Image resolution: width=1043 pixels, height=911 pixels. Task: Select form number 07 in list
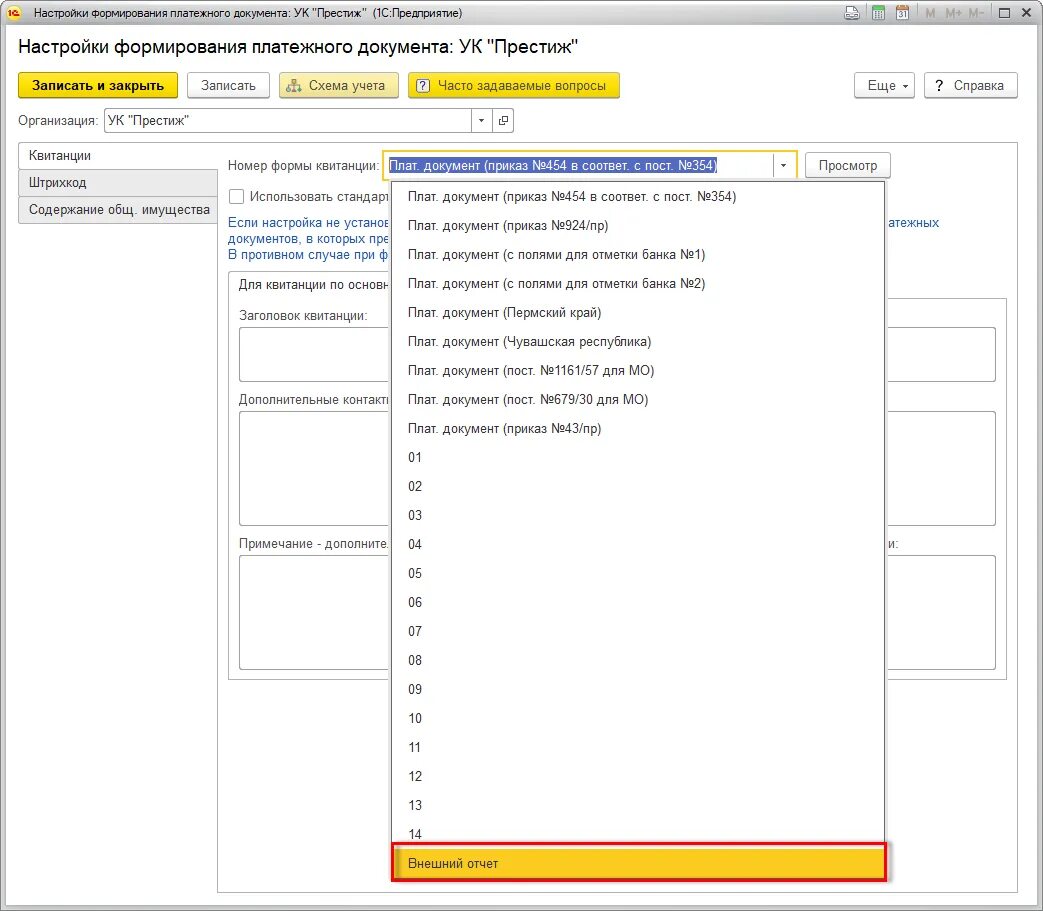(639, 632)
